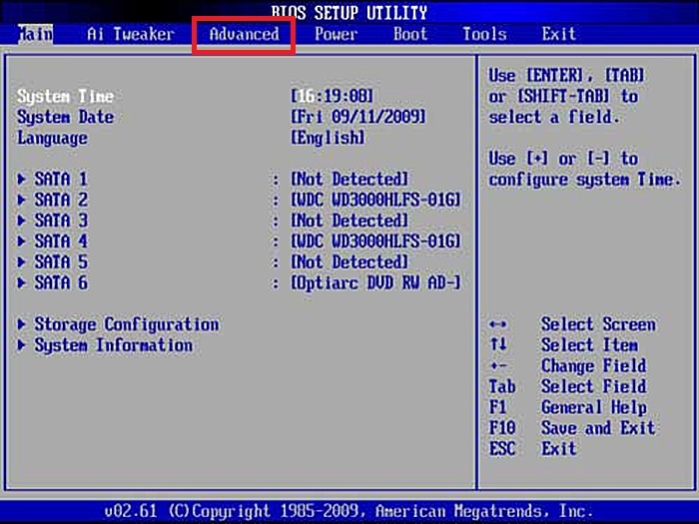Open the Storage Configuration submenu
This screenshot has height=524, width=699.
tap(127, 324)
